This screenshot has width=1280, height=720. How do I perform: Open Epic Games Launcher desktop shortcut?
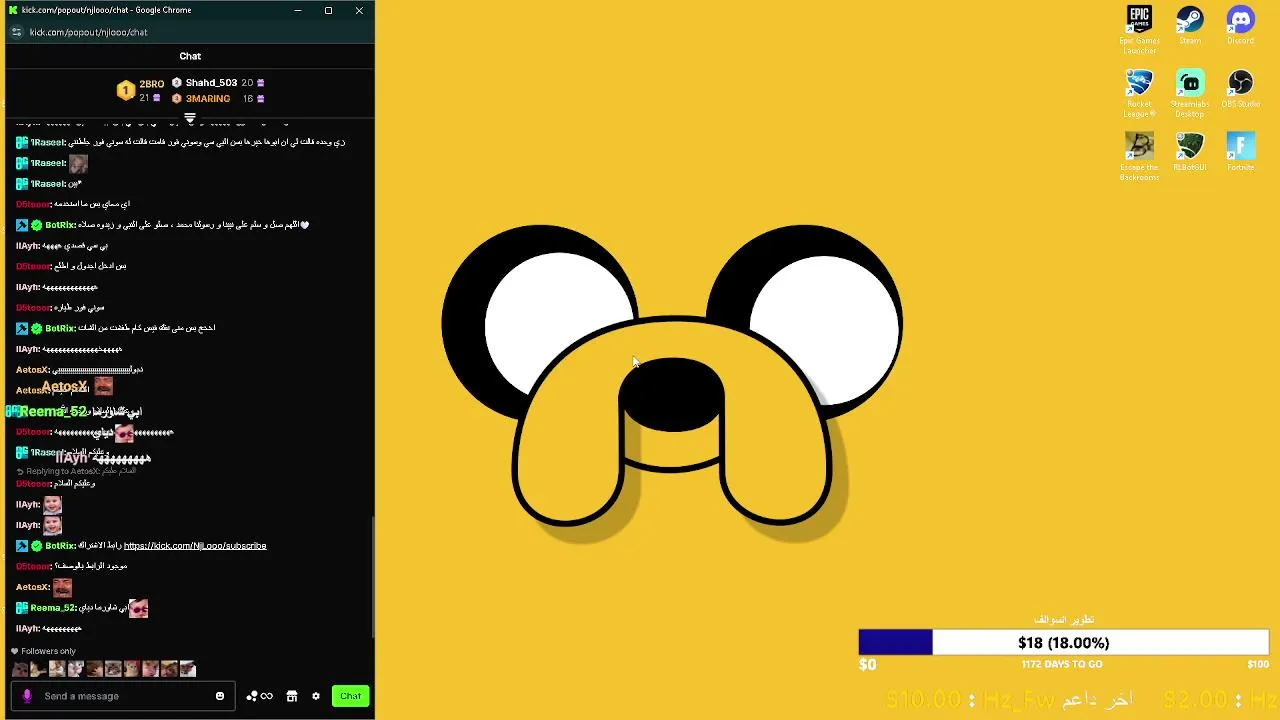(1139, 30)
